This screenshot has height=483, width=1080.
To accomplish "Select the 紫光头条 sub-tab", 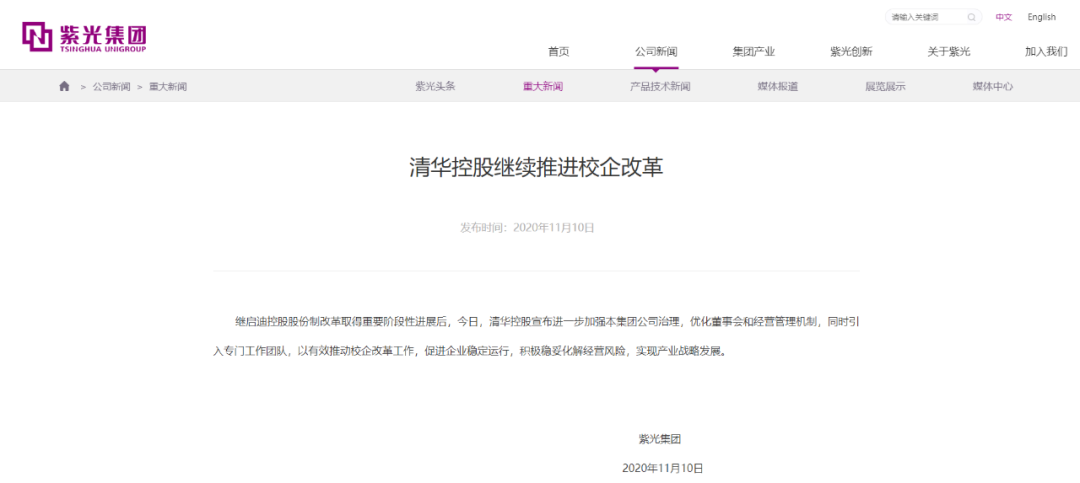I will tap(435, 87).
